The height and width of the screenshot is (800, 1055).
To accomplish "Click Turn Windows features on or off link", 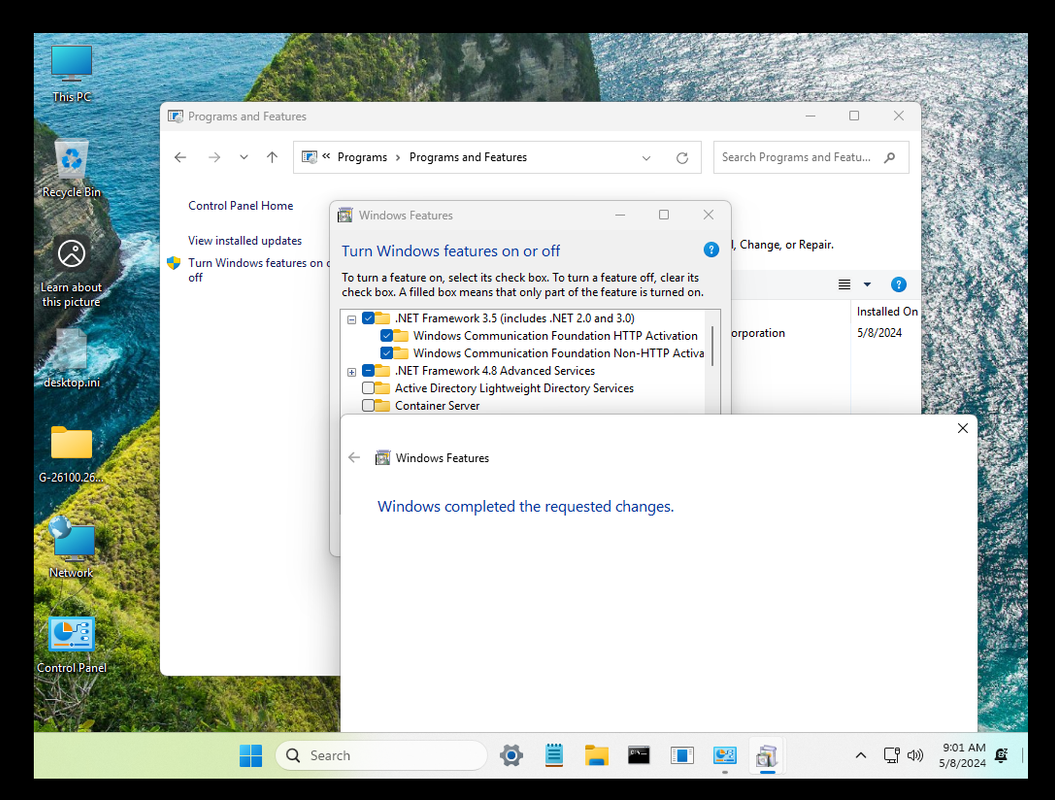I will (258, 270).
